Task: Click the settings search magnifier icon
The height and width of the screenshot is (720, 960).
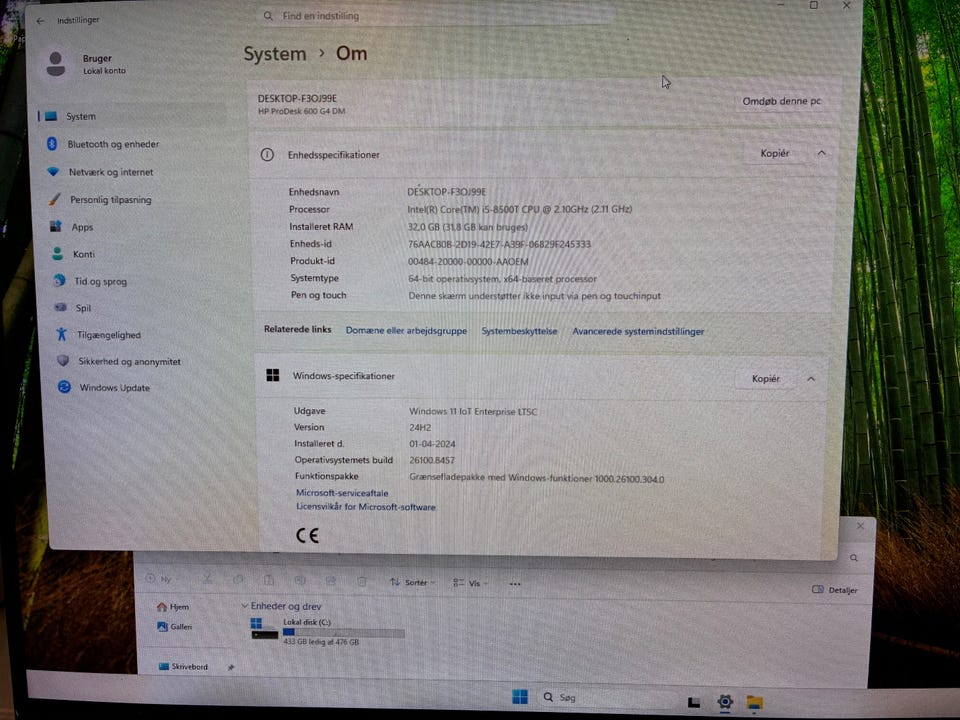Action: pyautogui.click(x=268, y=16)
